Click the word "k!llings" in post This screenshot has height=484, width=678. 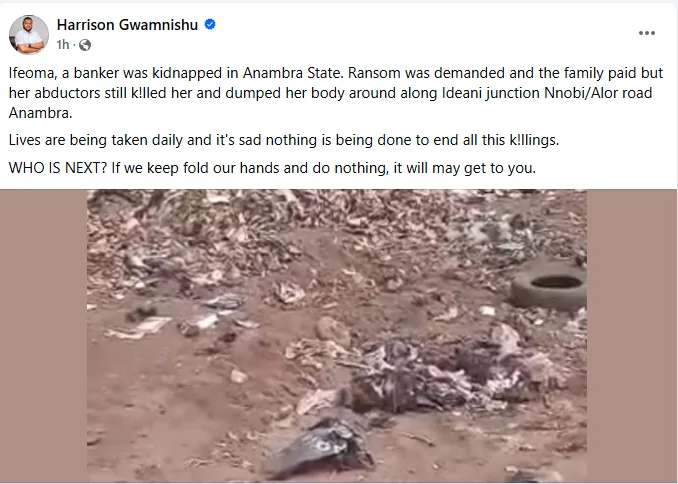(x=534, y=140)
